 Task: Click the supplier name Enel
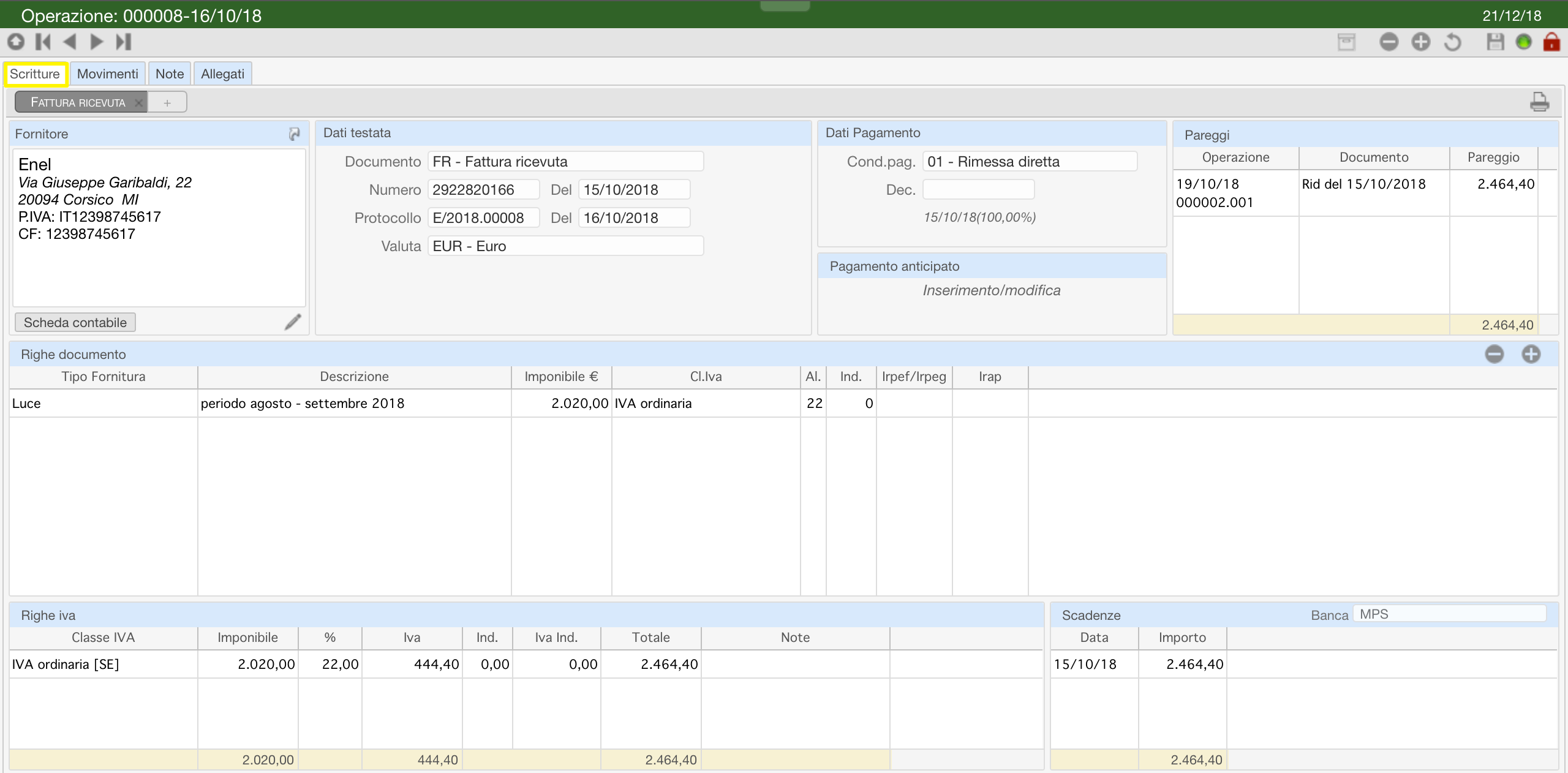click(x=35, y=165)
